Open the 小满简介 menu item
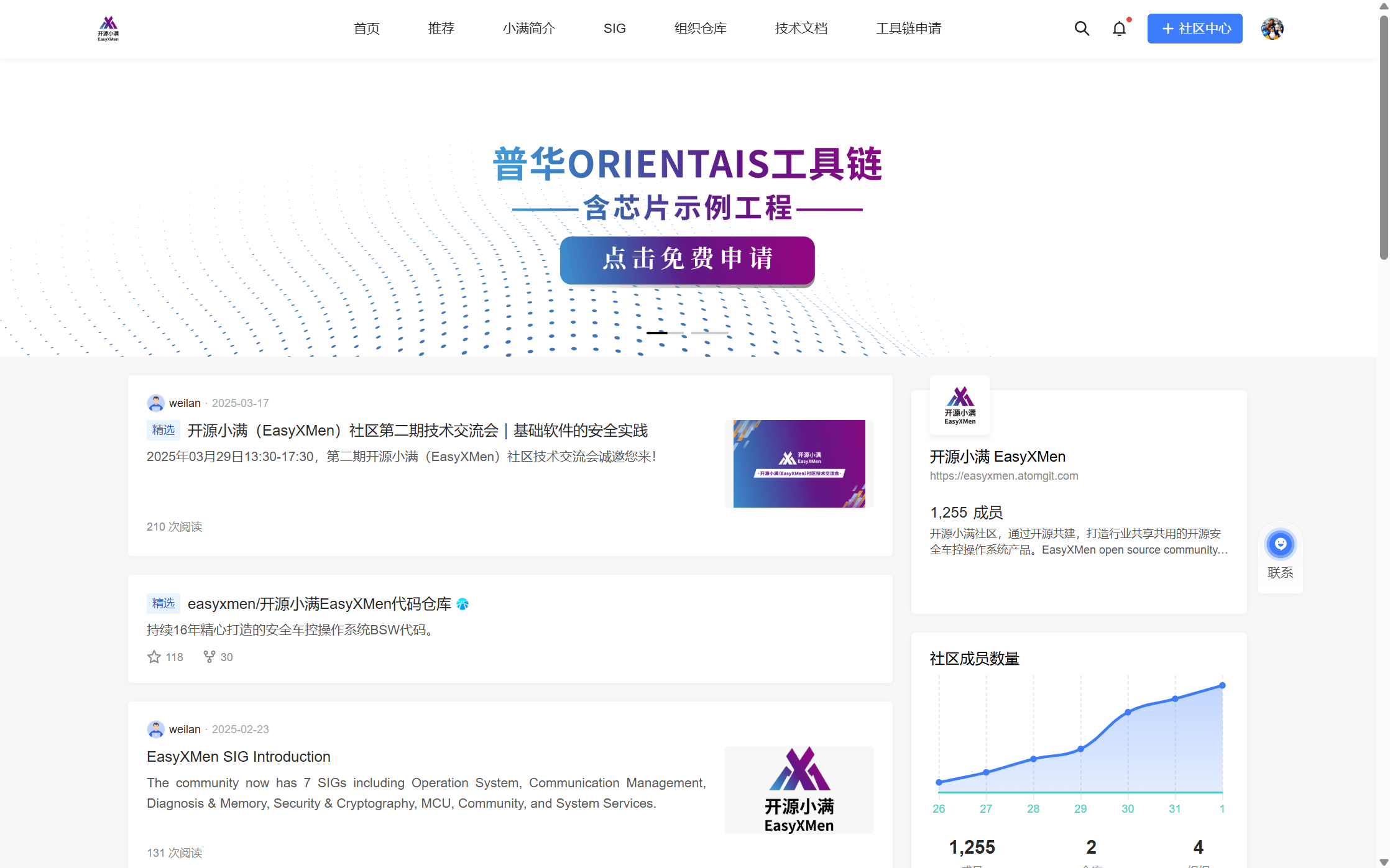 pyautogui.click(x=529, y=29)
